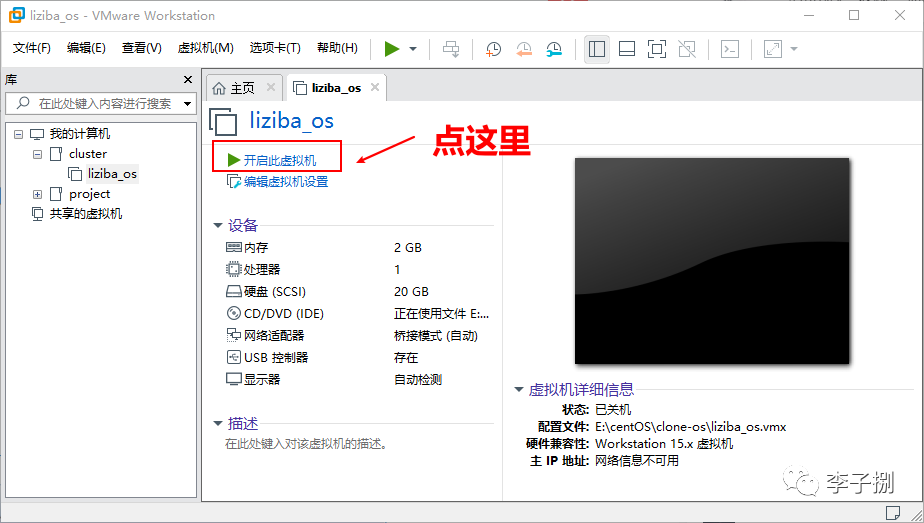Screen dimensions: 924x523
Task: Open the 帮助(H) menu
Action: coord(337,48)
